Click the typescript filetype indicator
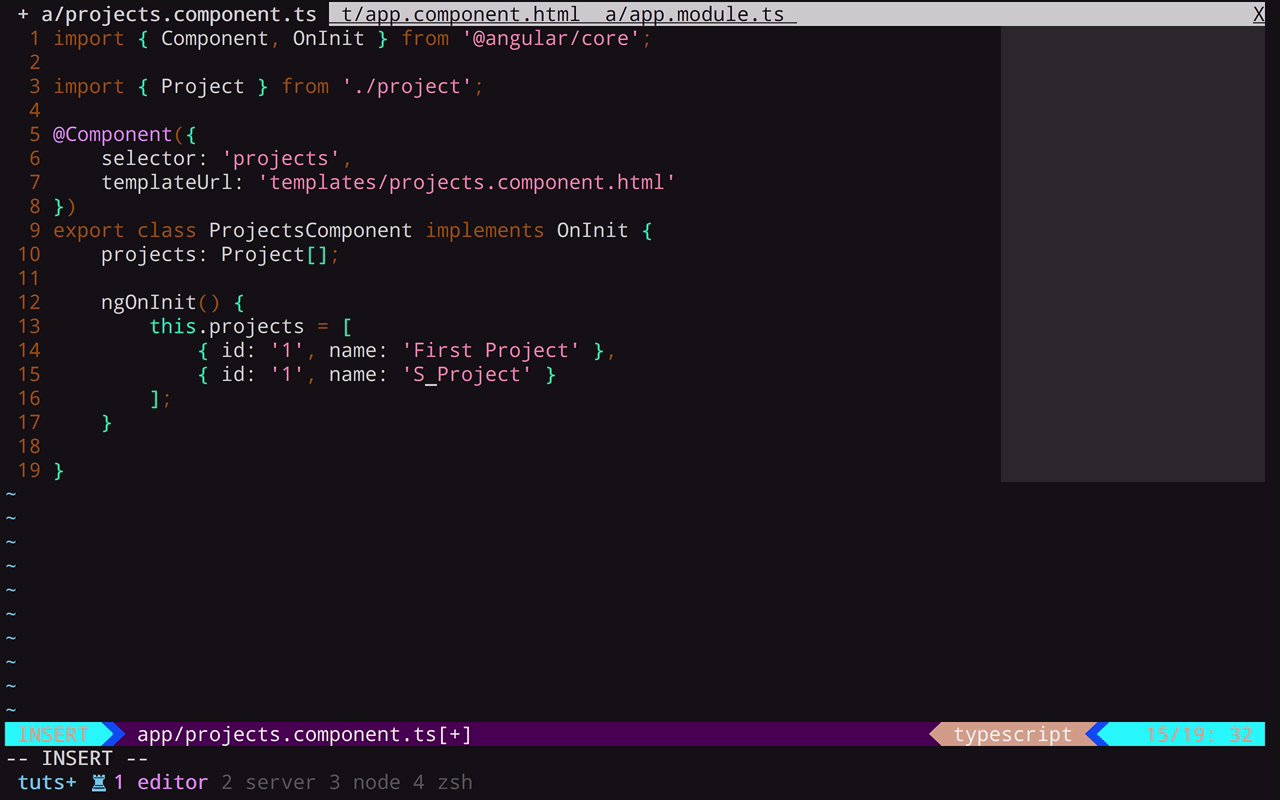This screenshot has width=1280, height=800. (1012, 734)
